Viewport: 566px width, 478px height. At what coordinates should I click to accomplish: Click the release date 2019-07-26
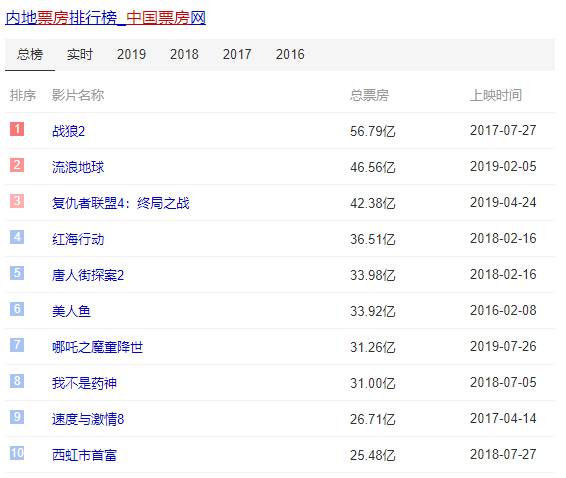coord(503,347)
